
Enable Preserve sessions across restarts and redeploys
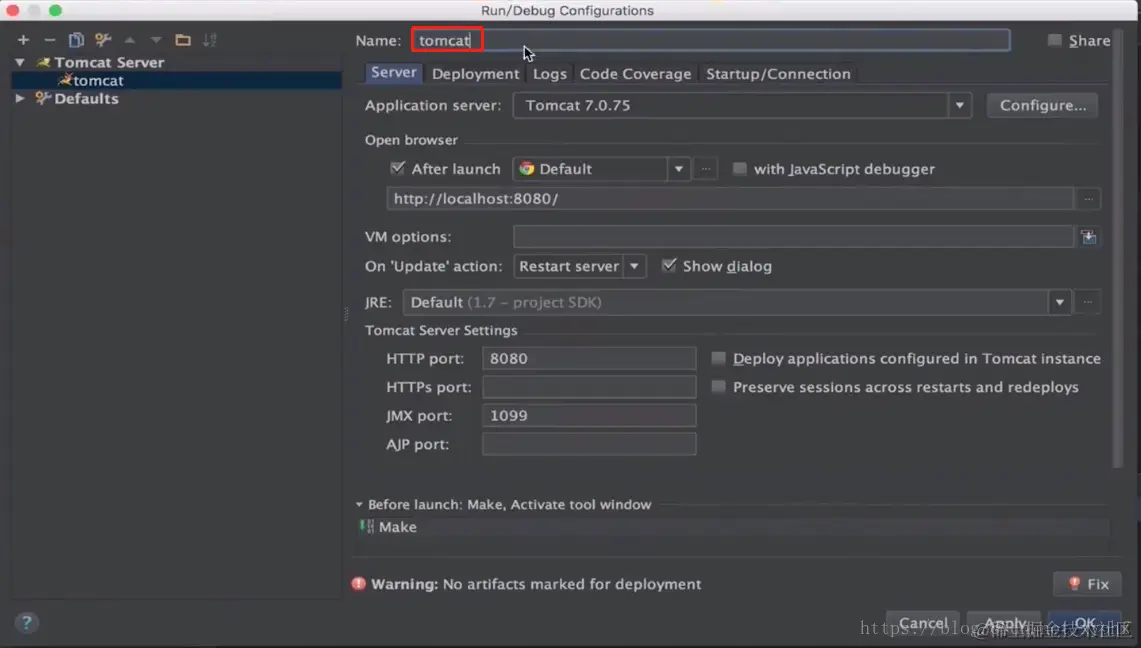click(718, 386)
